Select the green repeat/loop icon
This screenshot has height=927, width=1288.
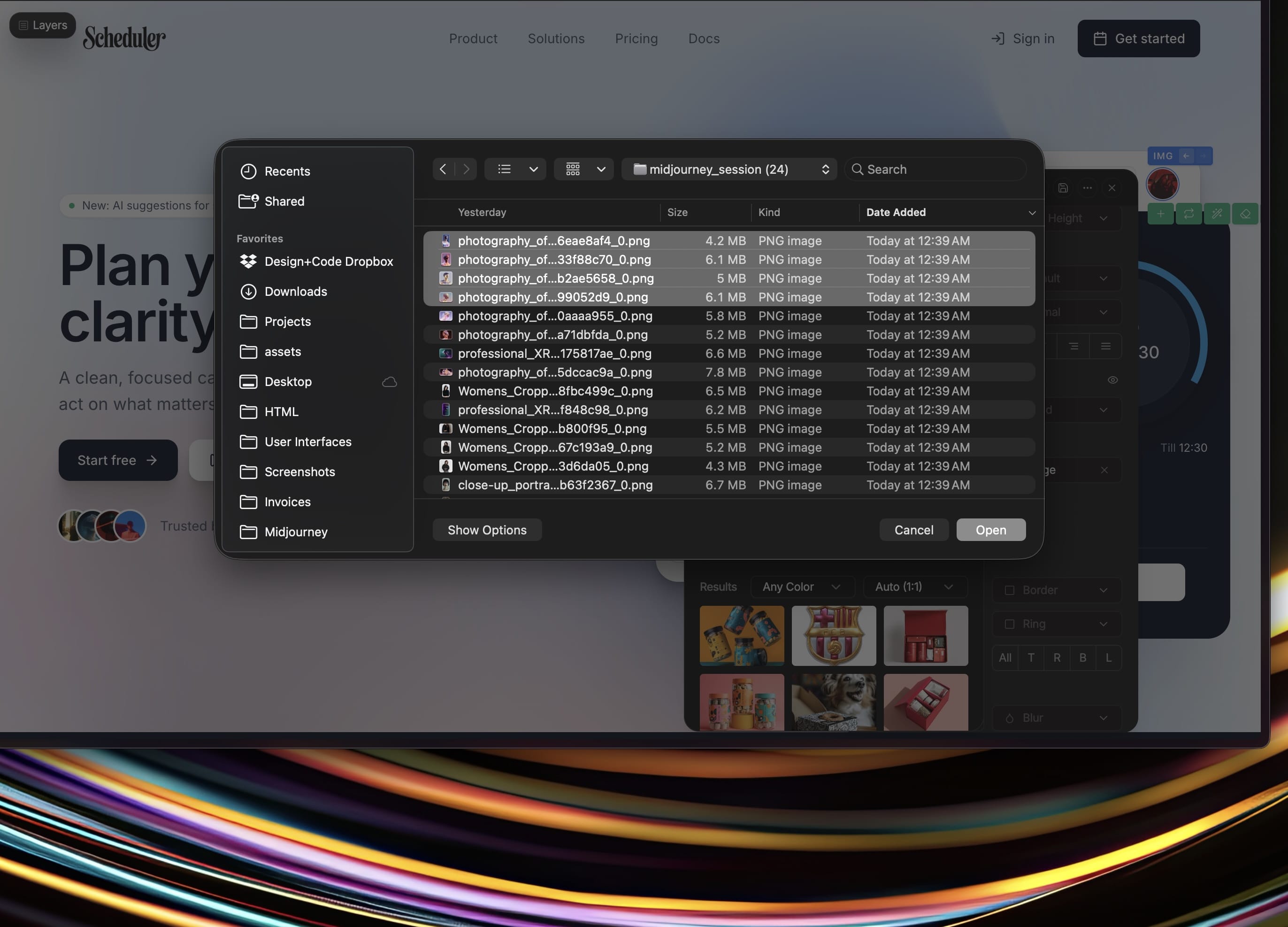(1188, 214)
